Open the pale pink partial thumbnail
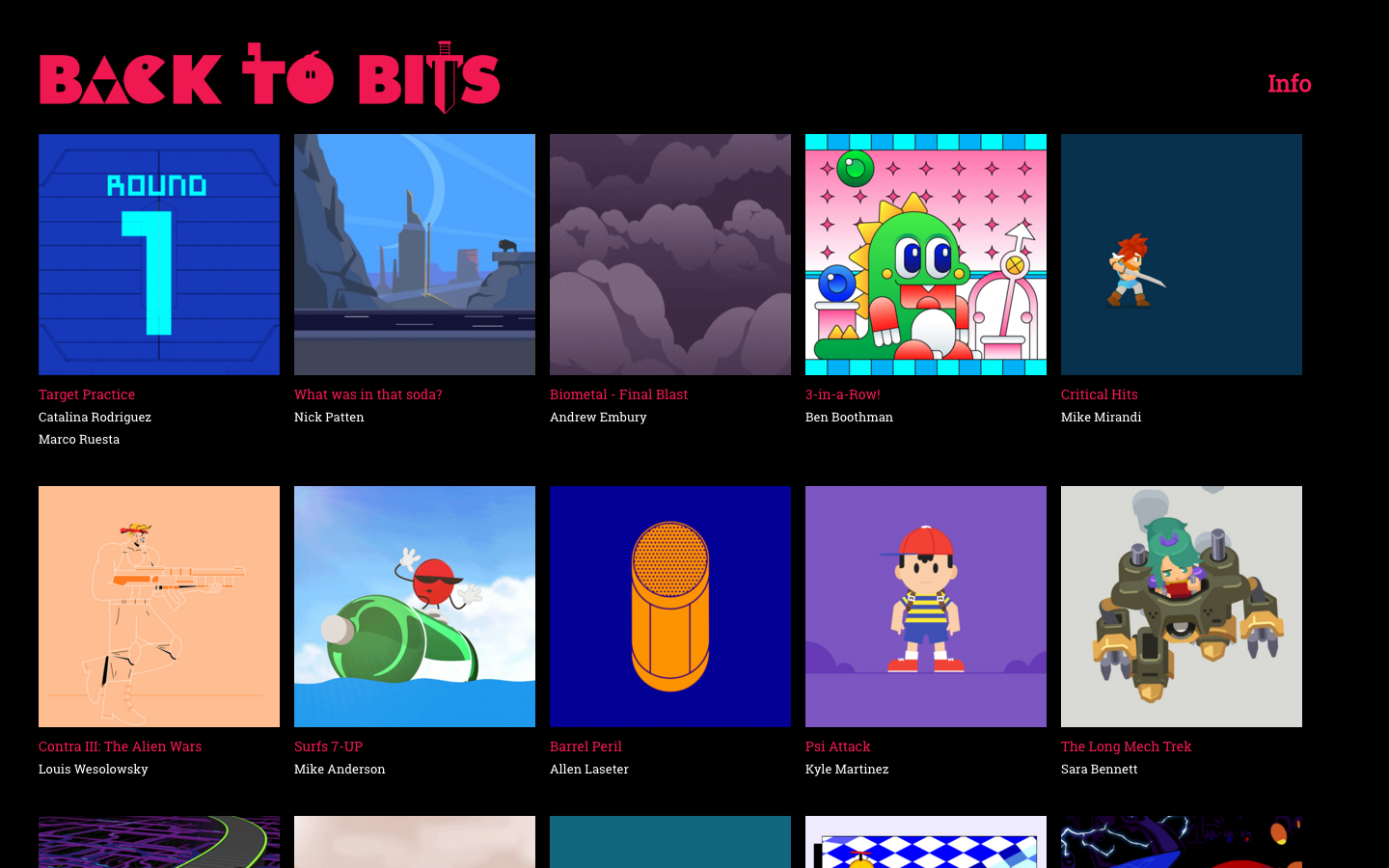The width and height of the screenshot is (1389, 868). [415, 842]
